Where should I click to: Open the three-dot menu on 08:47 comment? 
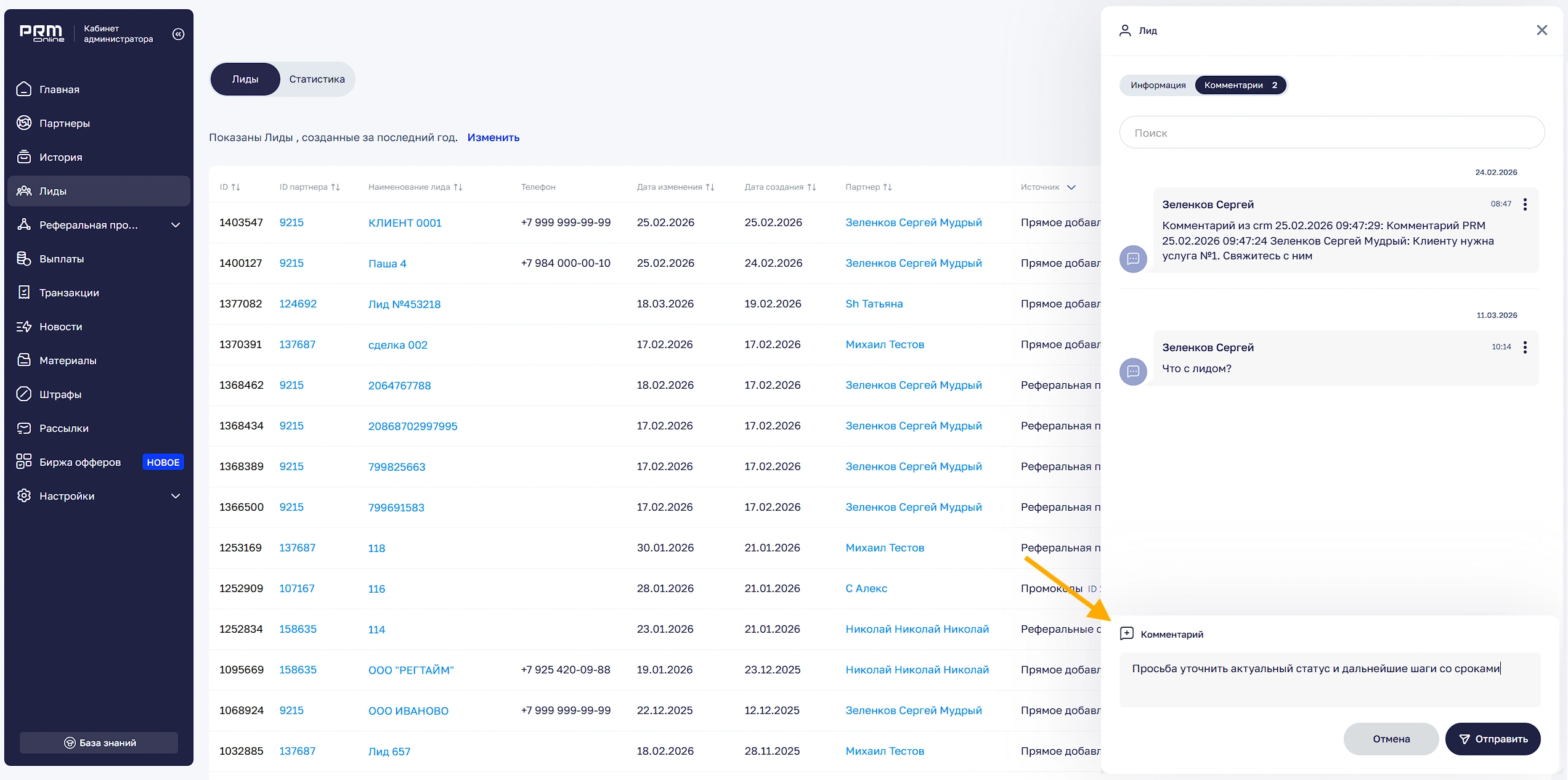(x=1525, y=205)
